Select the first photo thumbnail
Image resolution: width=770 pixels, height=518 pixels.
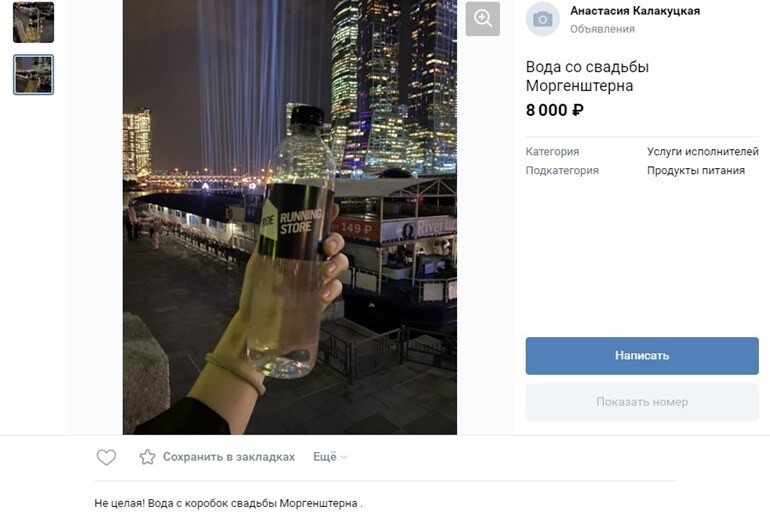coord(33,22)
